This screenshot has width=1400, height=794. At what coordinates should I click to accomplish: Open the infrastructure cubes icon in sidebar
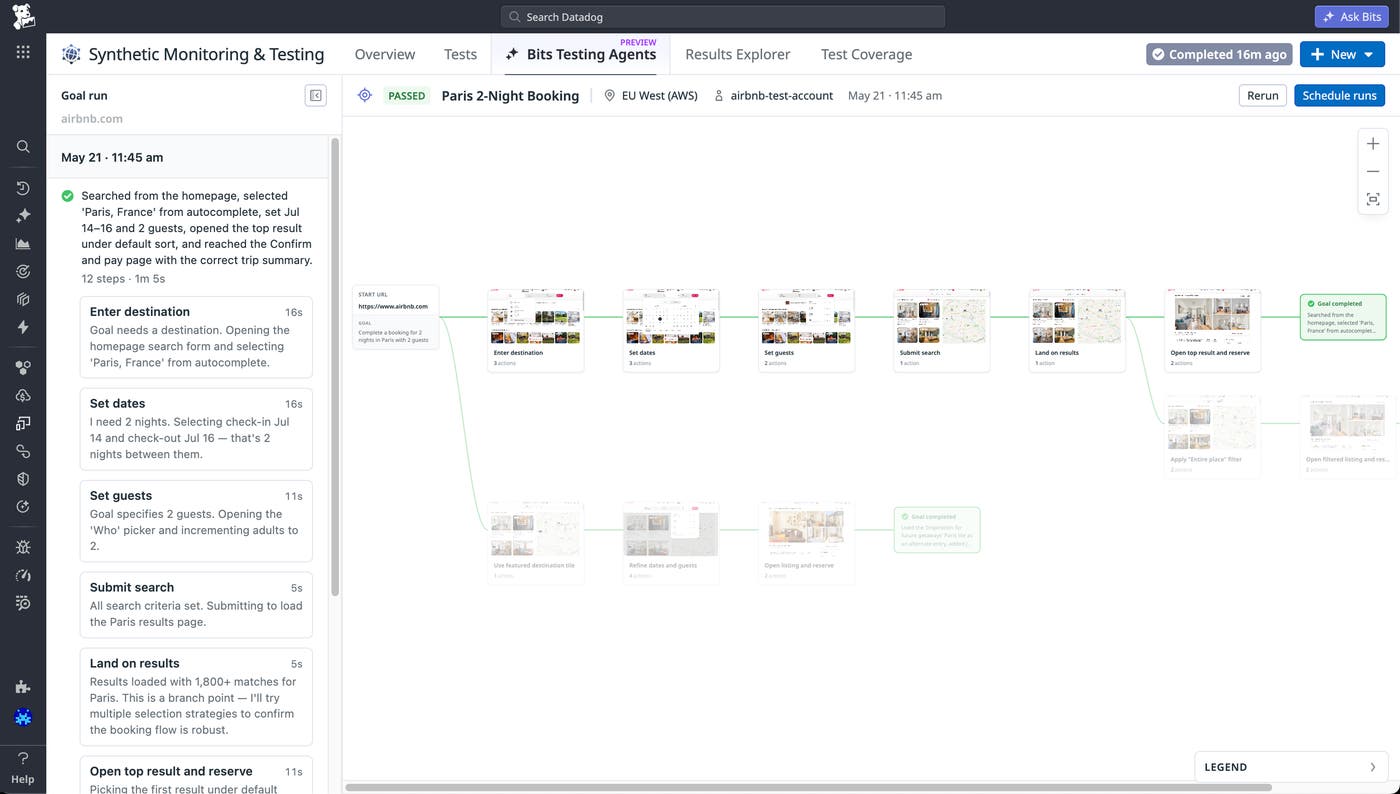pyautogui.click(x=23, y=299)
